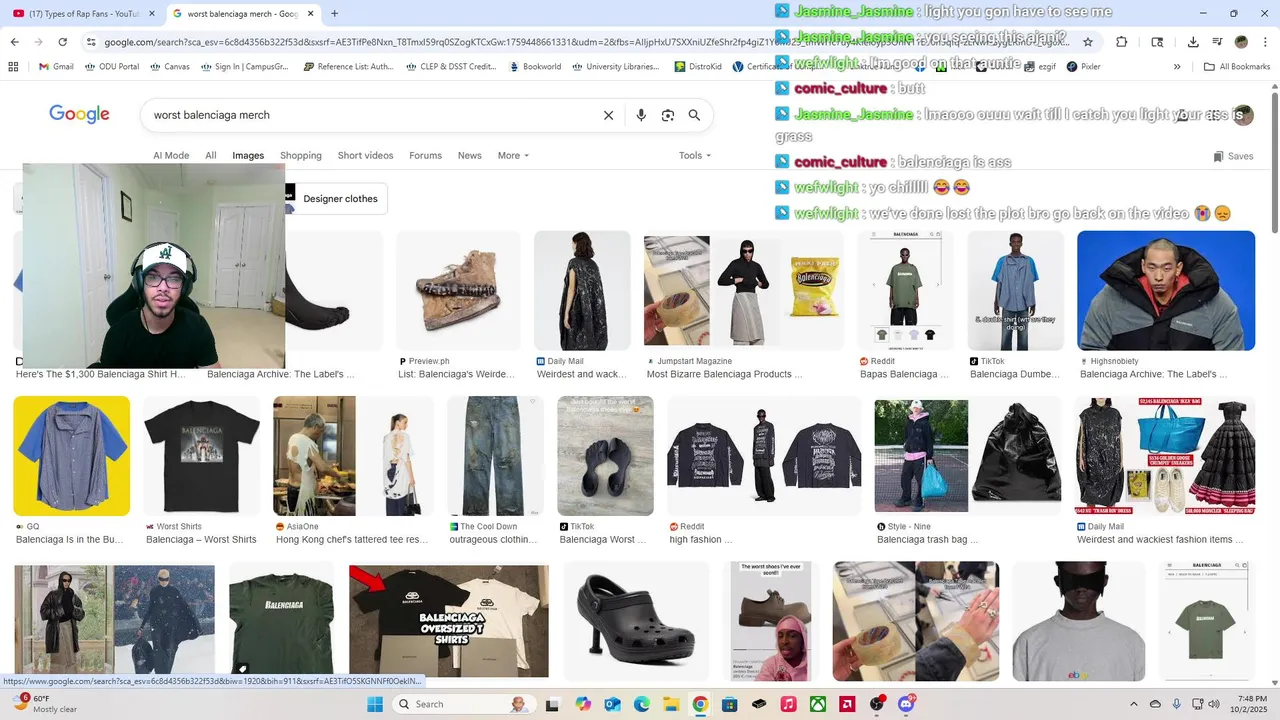The height and width of the screenshot is (720, 1280).
Task: Click the Google search input field
Action: click(x=370, y=115)
